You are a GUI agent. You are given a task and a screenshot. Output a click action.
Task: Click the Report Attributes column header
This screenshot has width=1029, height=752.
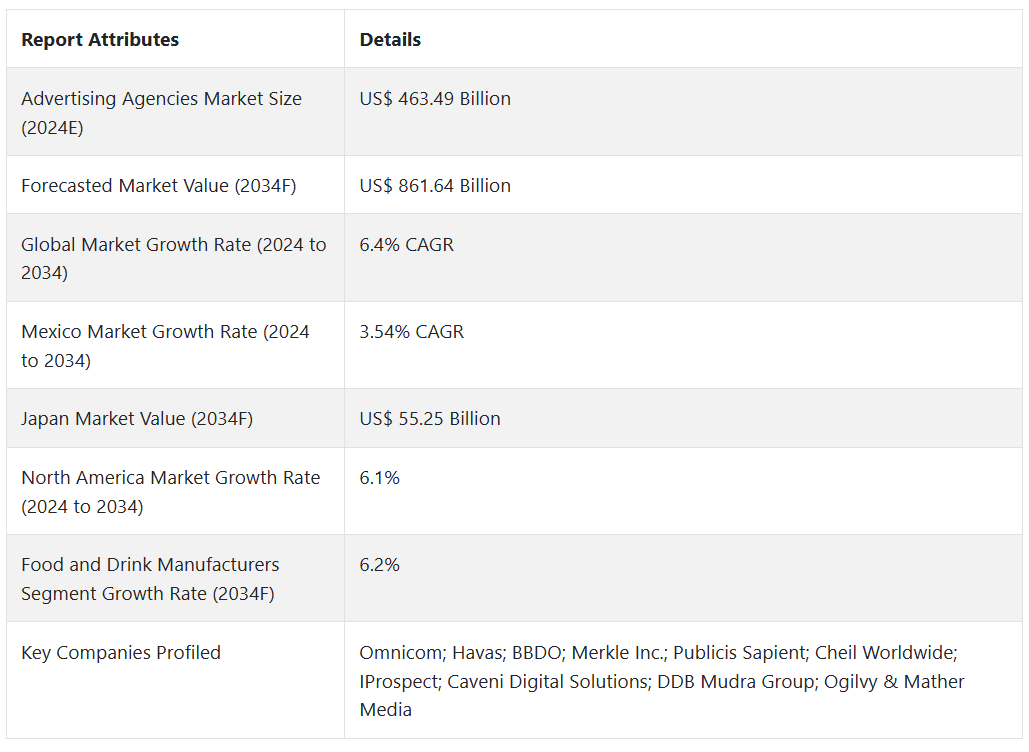(x=100, y=40)
